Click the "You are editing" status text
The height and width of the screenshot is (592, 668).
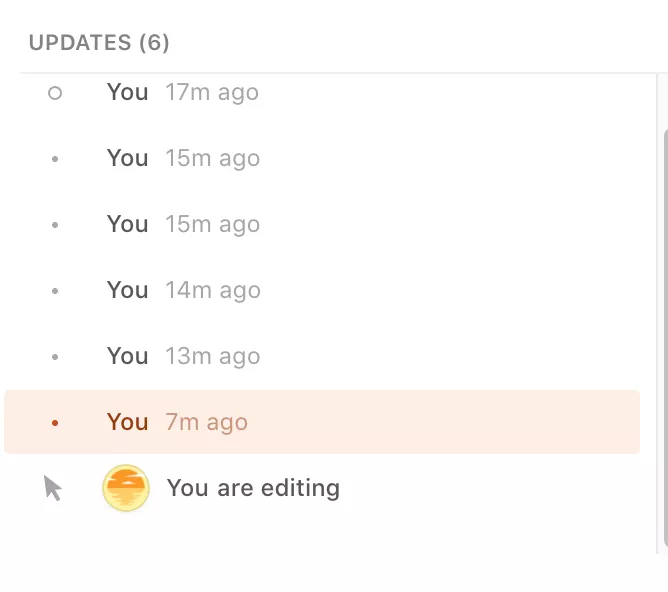(253, 488)
